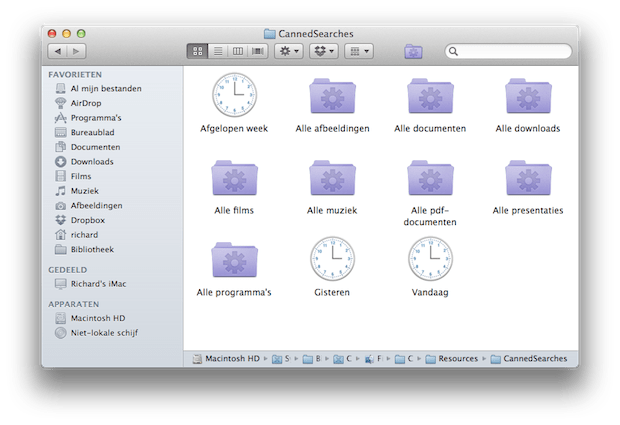The width and height of the screenshot is (620, 425).
Task: Click the S folder in path bar
Action: point(281,359)
